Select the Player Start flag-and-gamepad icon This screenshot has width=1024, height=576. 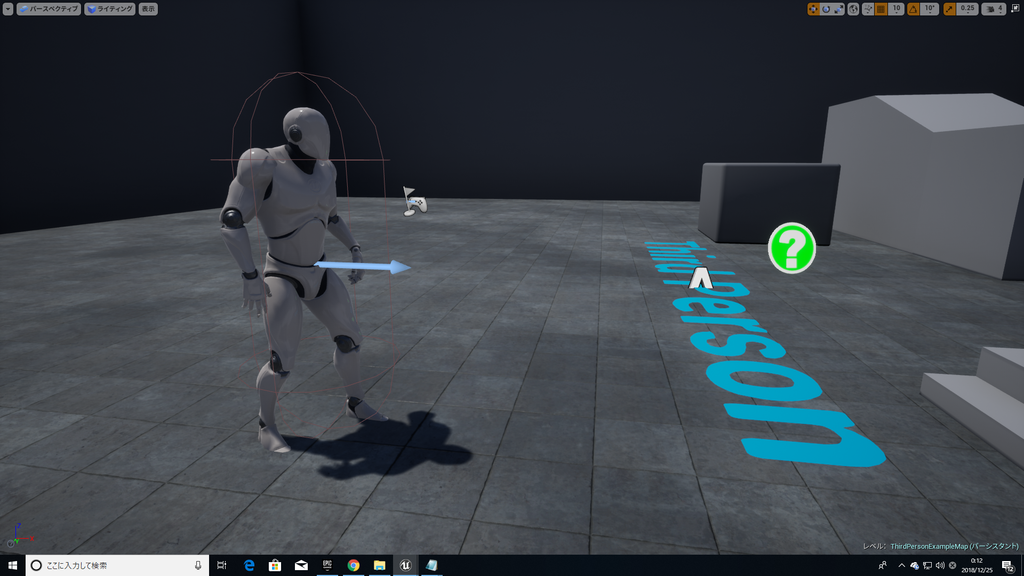pyautogui.click(x=414, y=202)
